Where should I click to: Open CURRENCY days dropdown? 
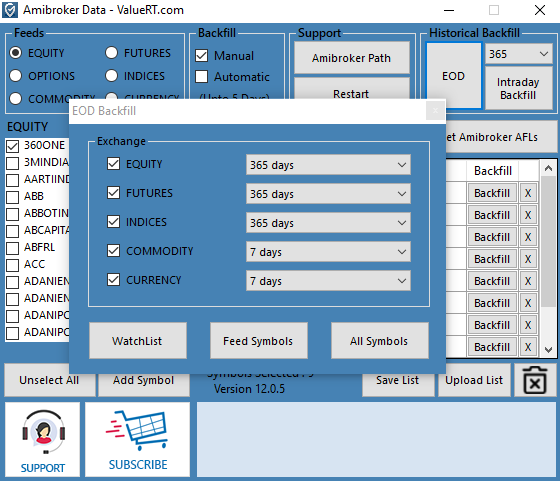pos(328,280)
